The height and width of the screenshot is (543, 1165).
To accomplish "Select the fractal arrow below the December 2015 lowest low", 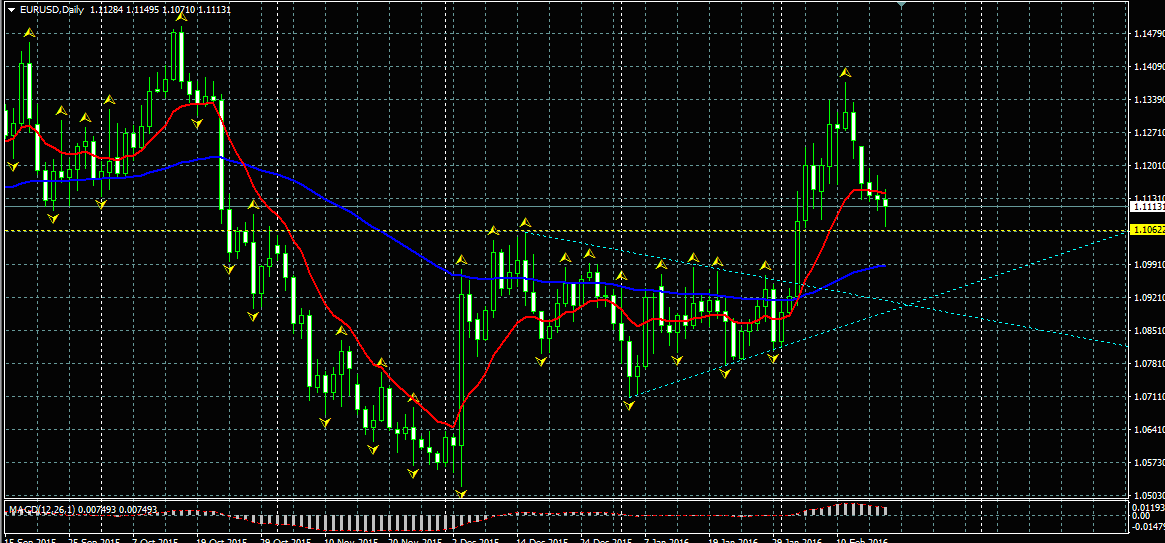I will click(x=461, y=493).
